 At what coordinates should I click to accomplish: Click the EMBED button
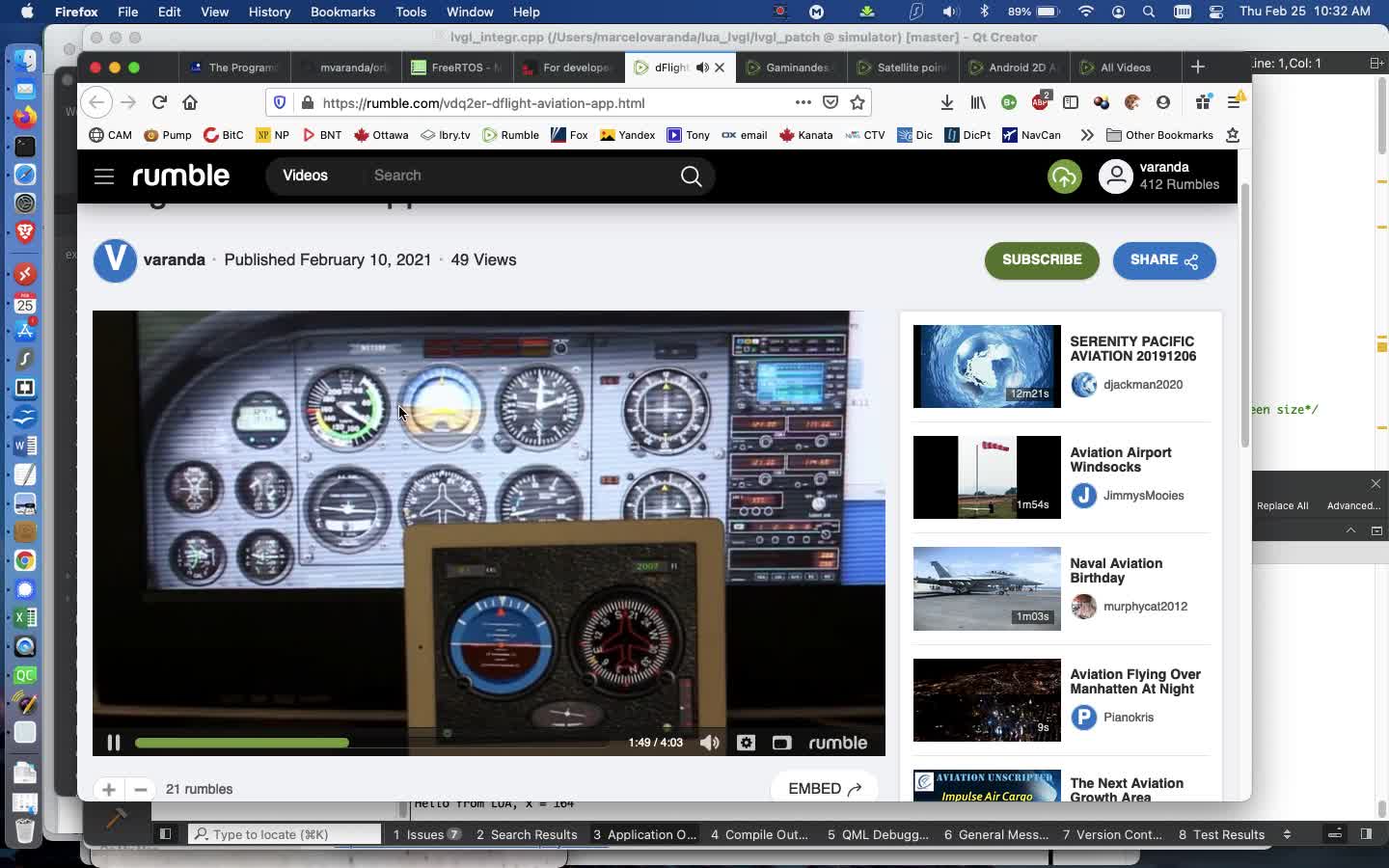[x=825, y=789]
